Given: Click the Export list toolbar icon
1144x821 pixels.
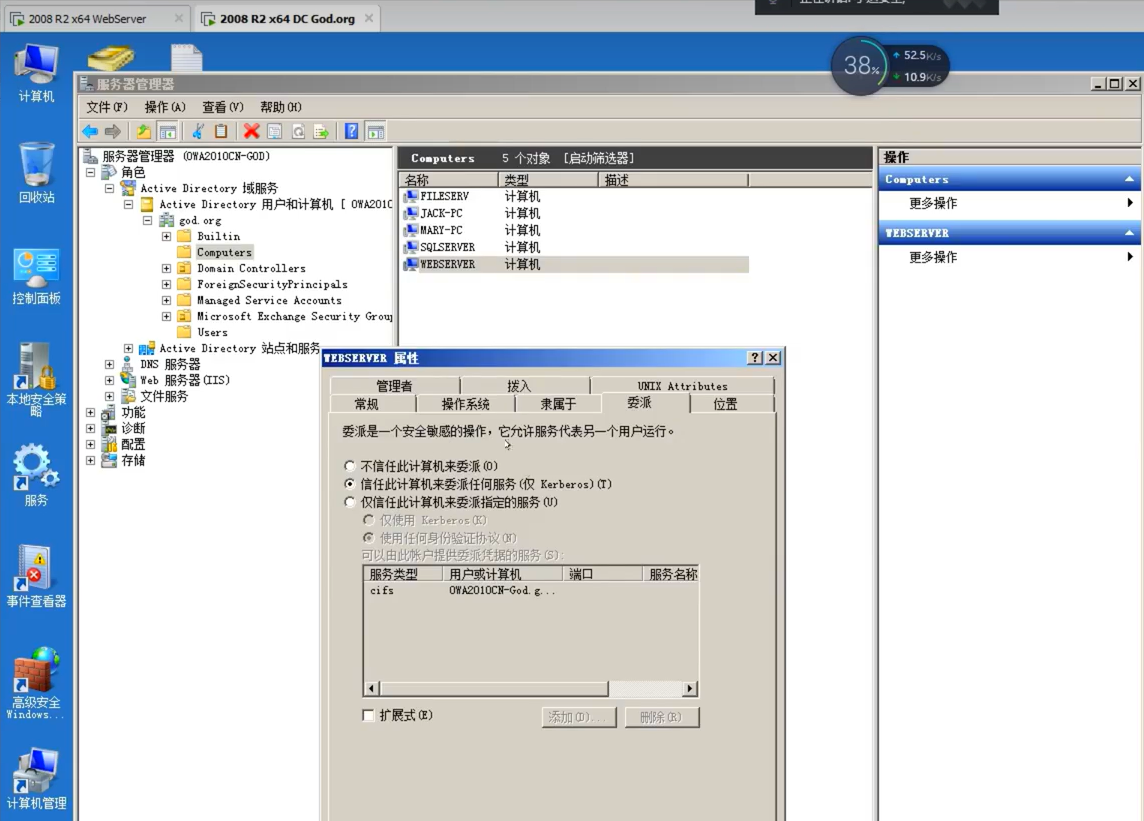Looking at the screenshot, I should point(321,131).
